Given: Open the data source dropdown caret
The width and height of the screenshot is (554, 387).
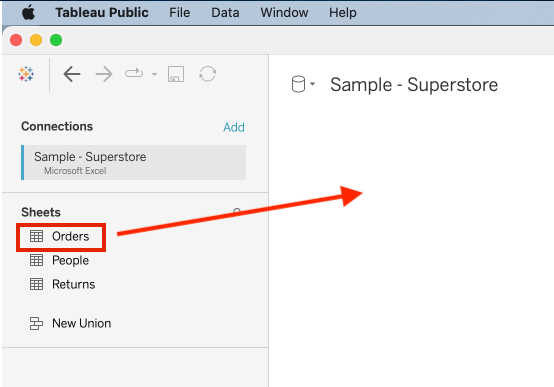Looking at the screenshot, I should click(312, 84).
